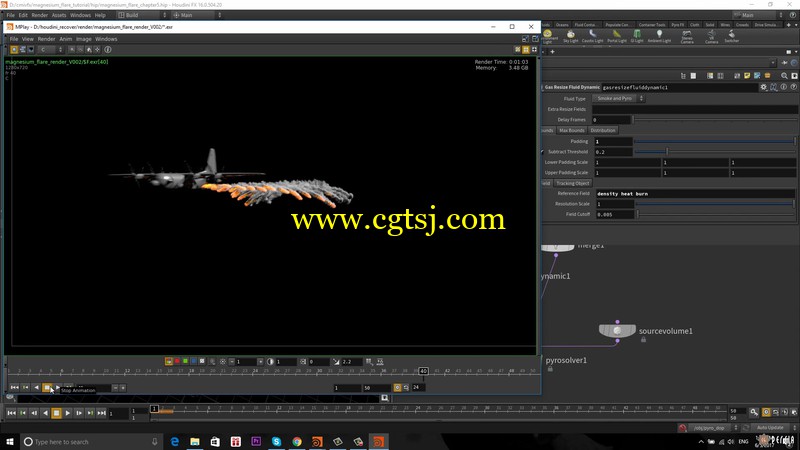800x450 pixels.
Task: Open the Pyro FX shelf tab
Action: point(678,24)
